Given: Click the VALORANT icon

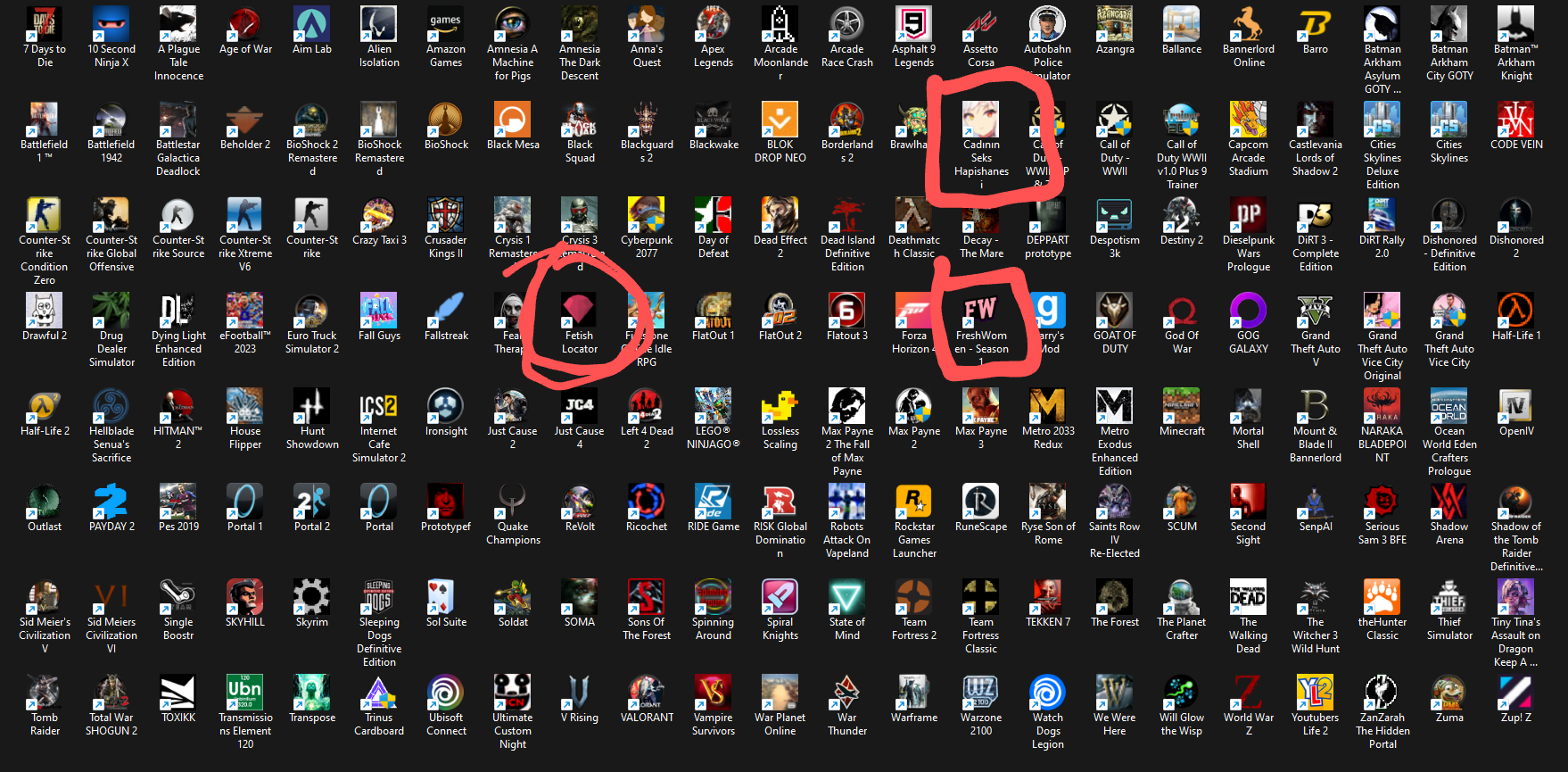Looking at the screenshot, I should click(x=647, y=692).
